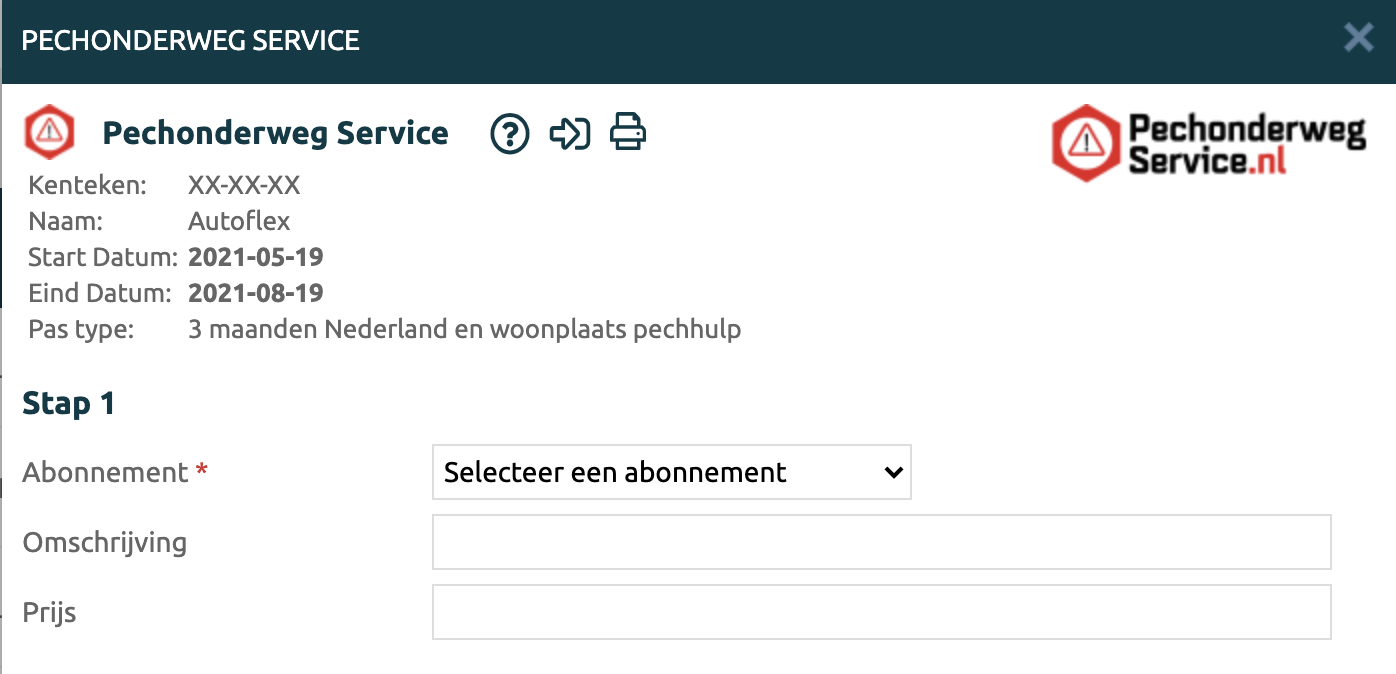Click the end date 2021-08-19

(x=256, y=293)
